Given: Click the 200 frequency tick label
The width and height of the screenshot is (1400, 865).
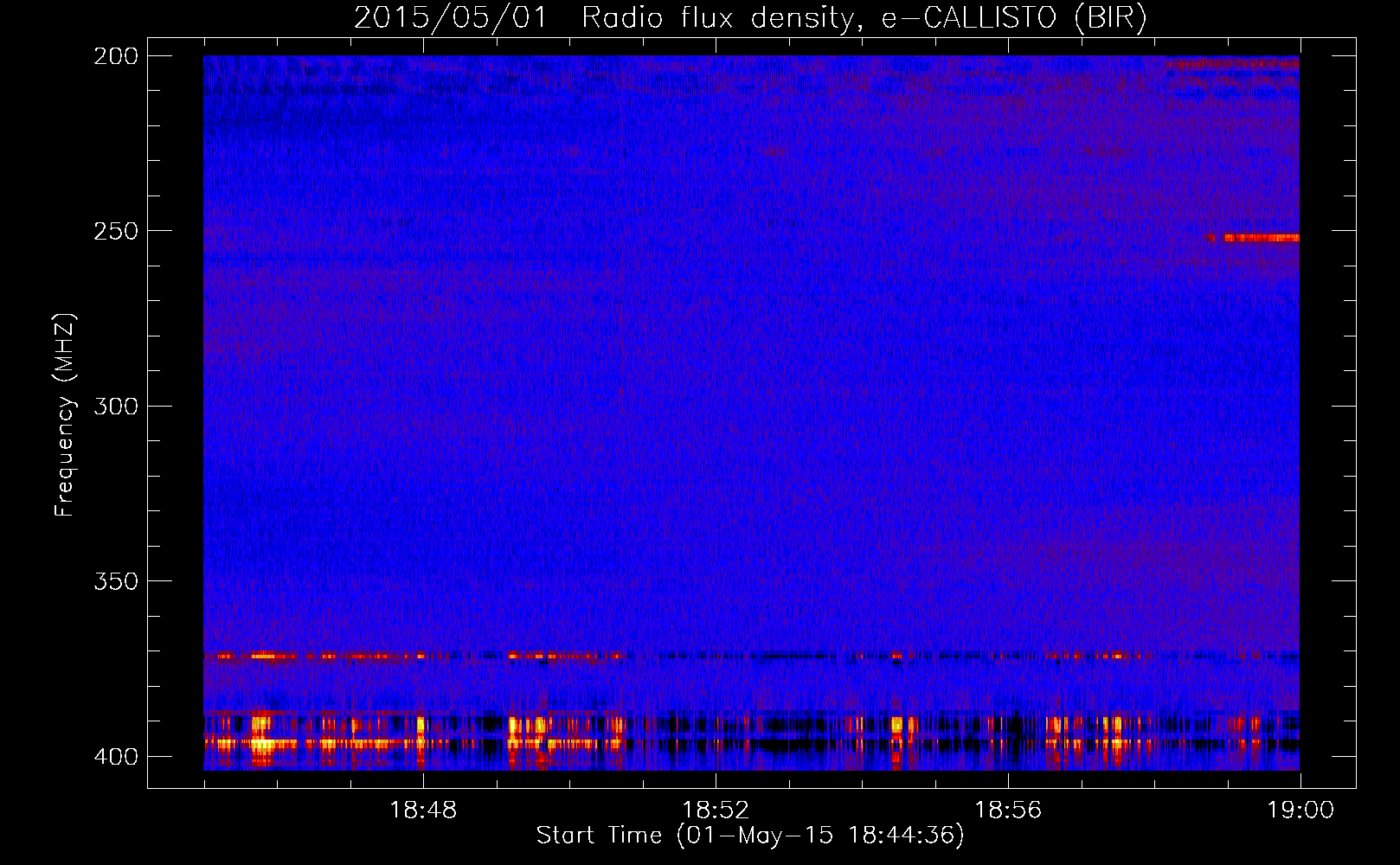Looking at the screenshot, I should tap(115, 56).
